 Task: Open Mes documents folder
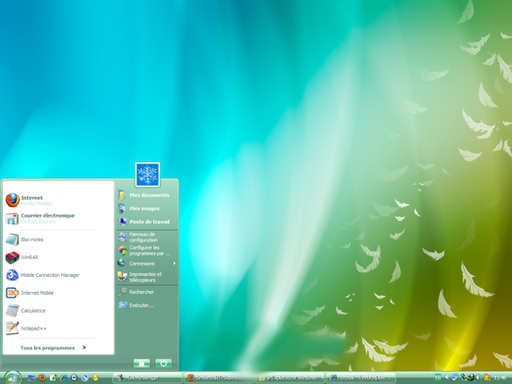[147, 195]
